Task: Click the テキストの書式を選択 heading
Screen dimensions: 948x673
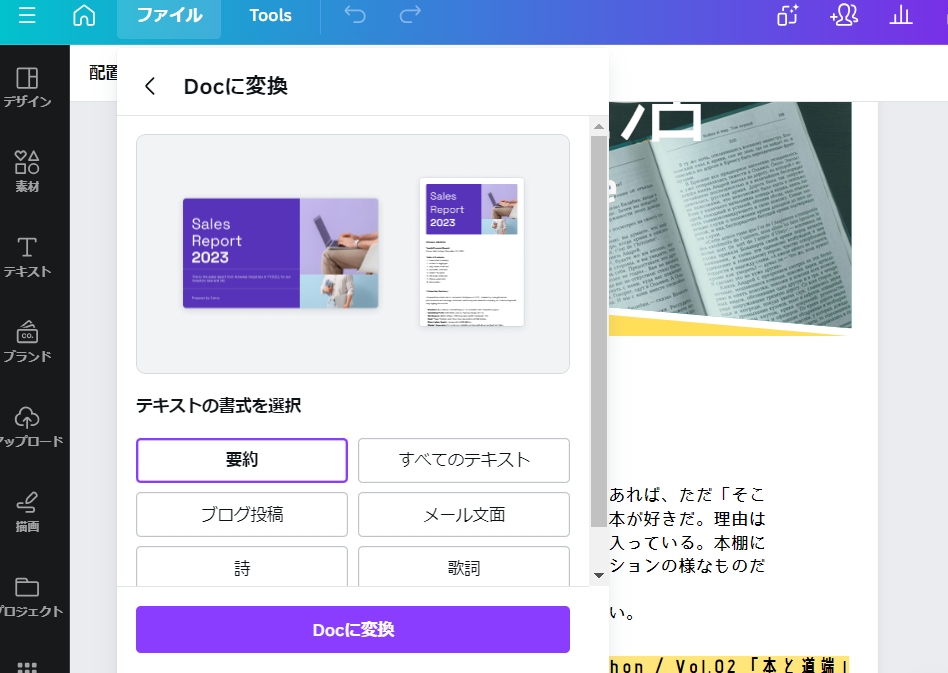Action: coord(218,405)
